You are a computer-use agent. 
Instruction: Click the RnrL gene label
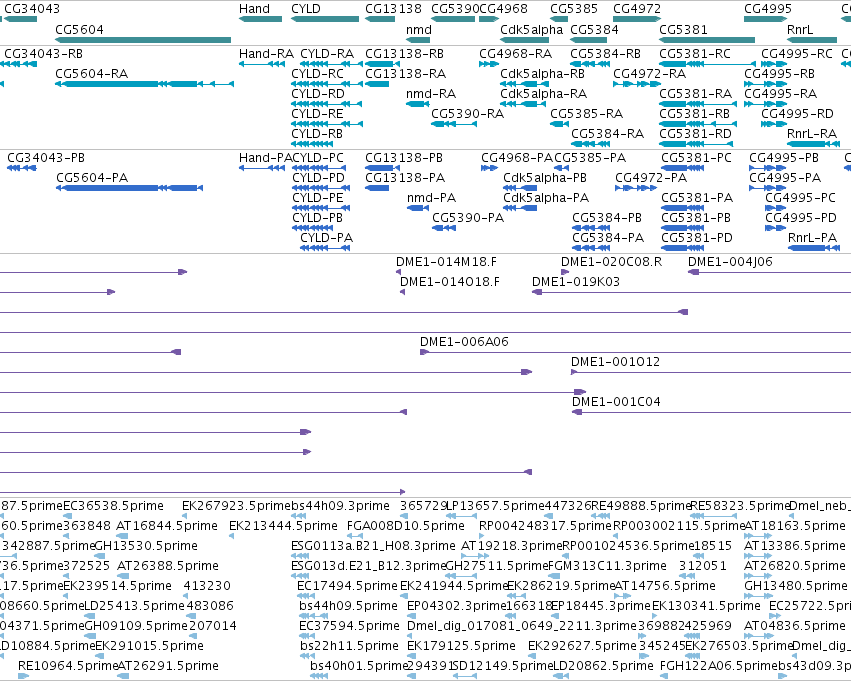pos(800,29)
